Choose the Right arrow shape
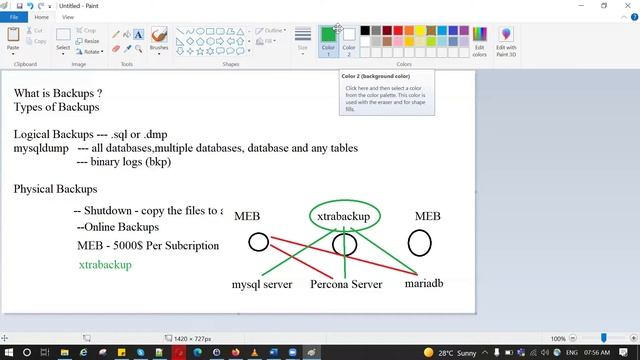This screenshot has width=640, height=360. pos(220,41)
